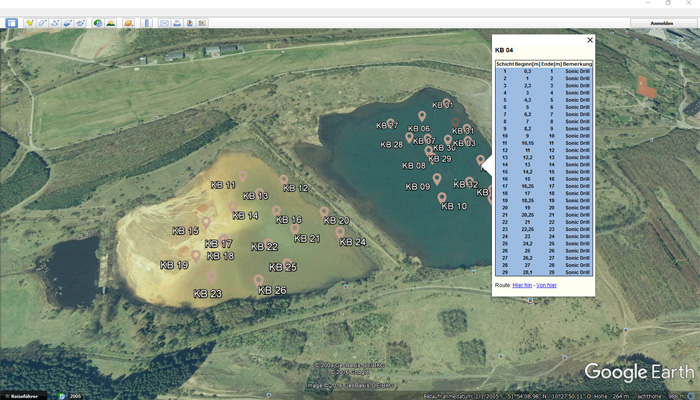
Task: Toggle sunlight across the landscape
Action: (111, 21)
